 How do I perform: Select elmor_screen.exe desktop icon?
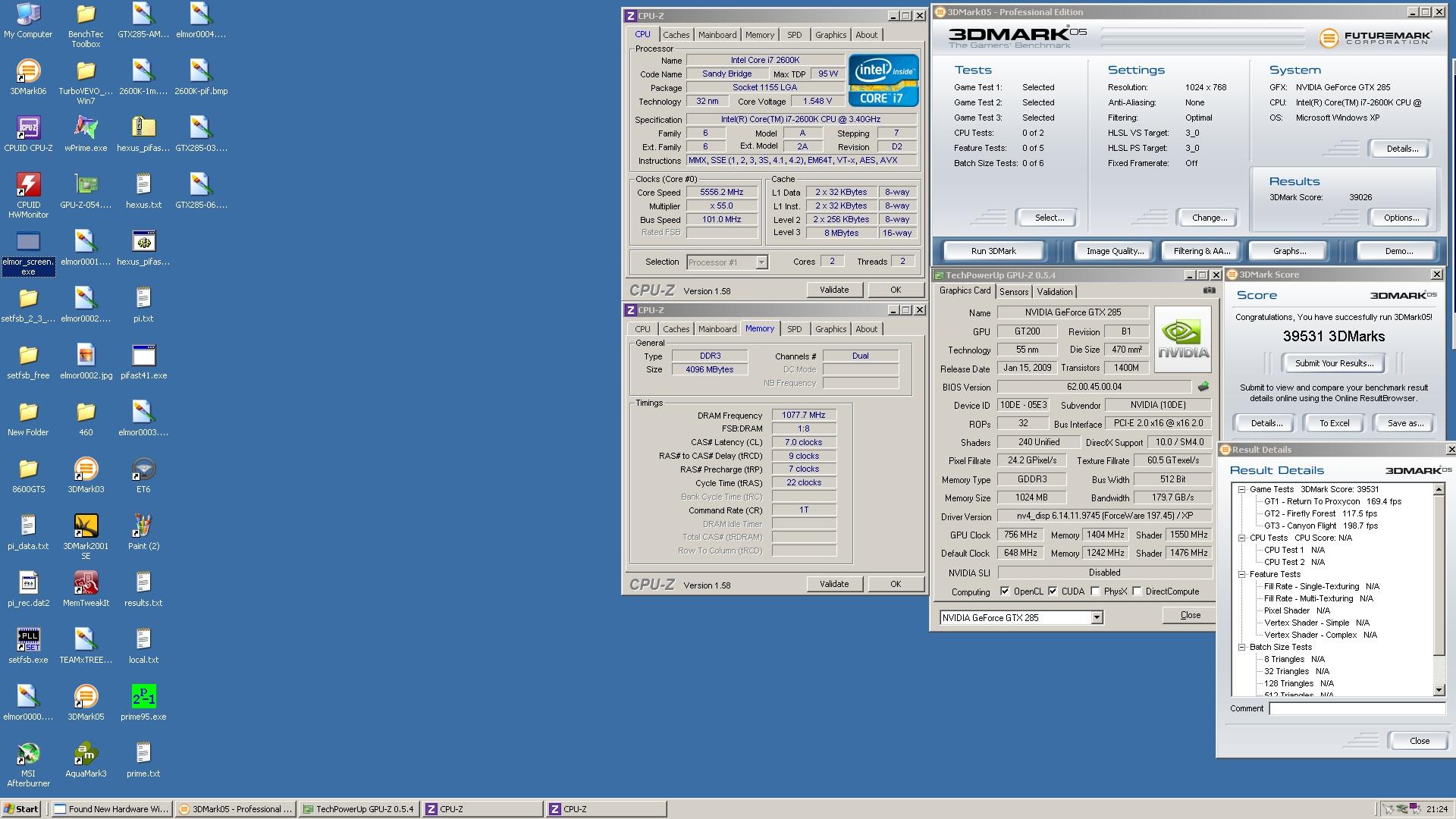tap(28, 253)
